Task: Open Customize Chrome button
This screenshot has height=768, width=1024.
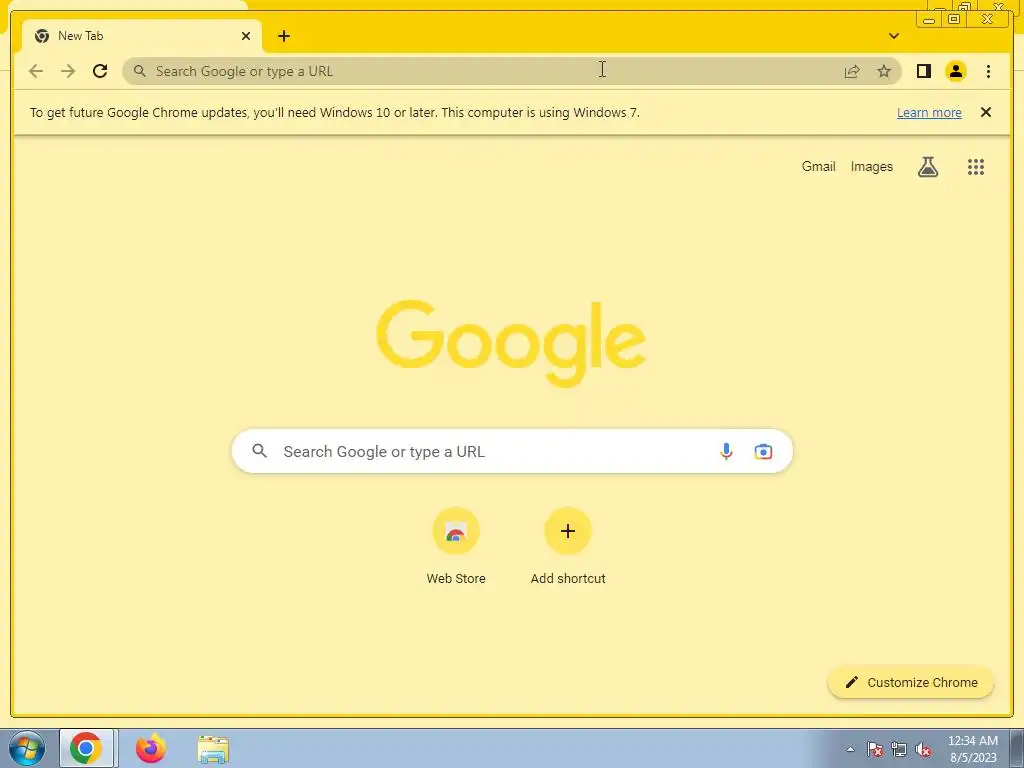Action: [x=911, y=682]
